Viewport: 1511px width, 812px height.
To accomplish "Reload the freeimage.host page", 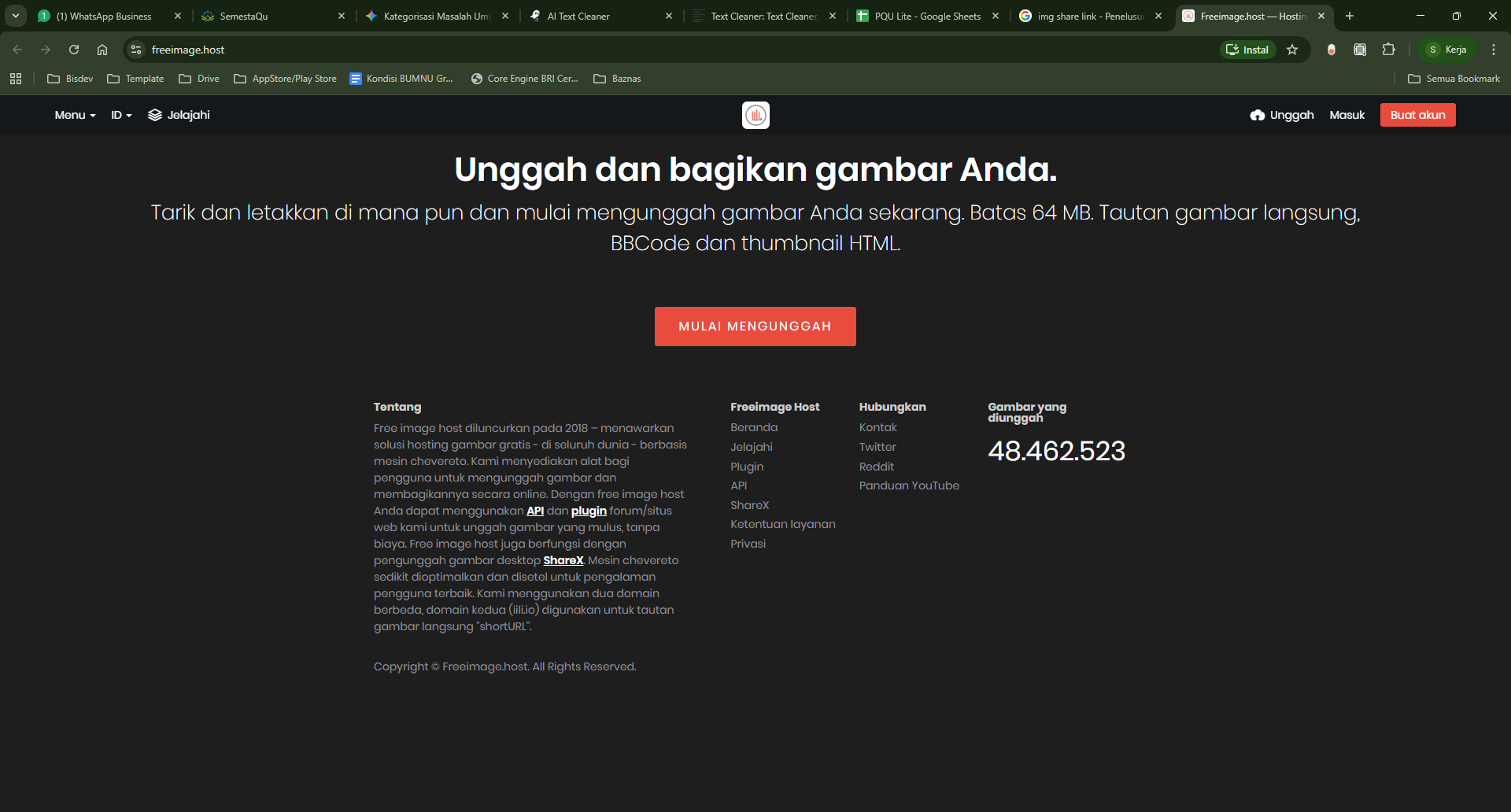I will [74, 50].
